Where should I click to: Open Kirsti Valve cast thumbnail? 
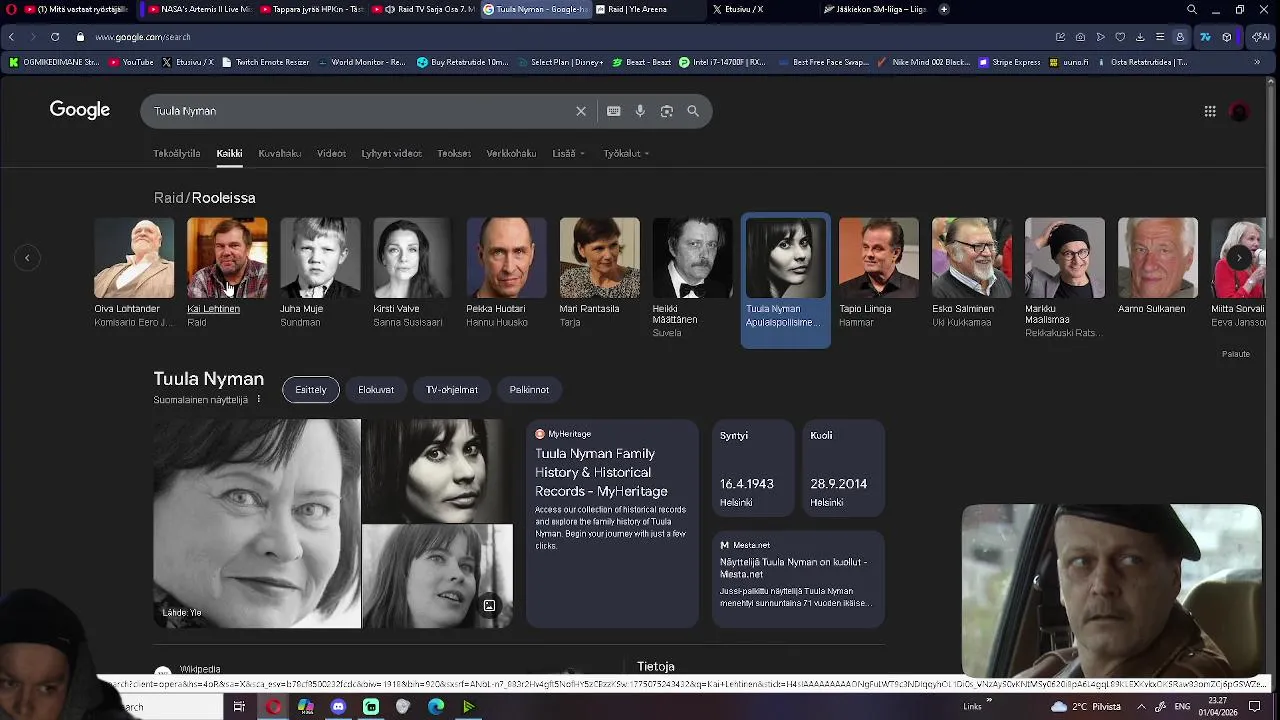(x=413, y=258)
